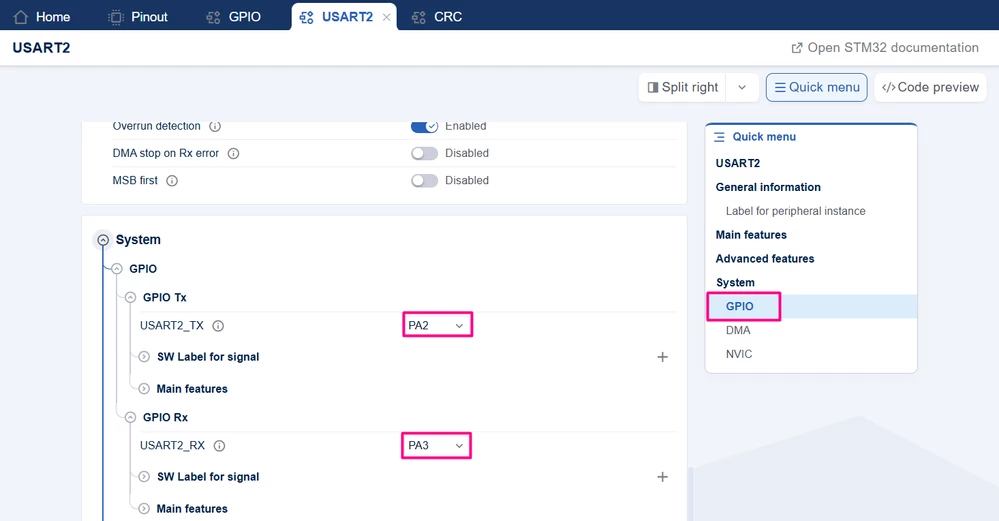Expand SW Label for signal under GPIO Tx
999x521 pixels.
point(144,357)
